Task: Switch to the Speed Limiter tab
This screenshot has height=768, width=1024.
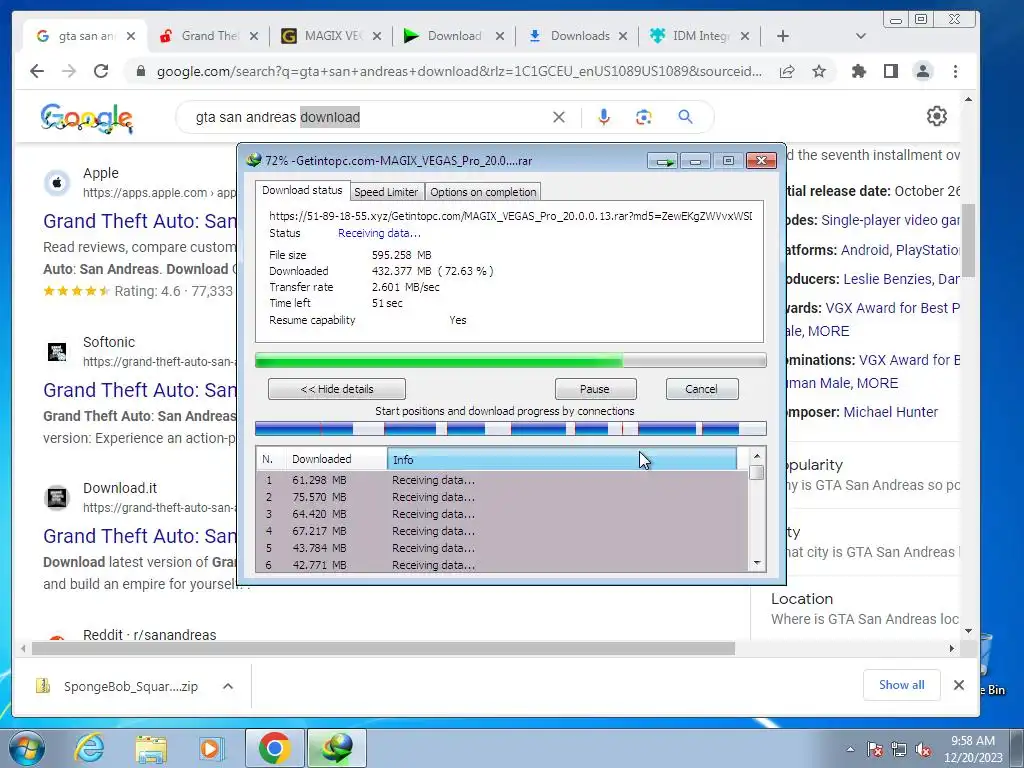Action: (x=386, y=192)
